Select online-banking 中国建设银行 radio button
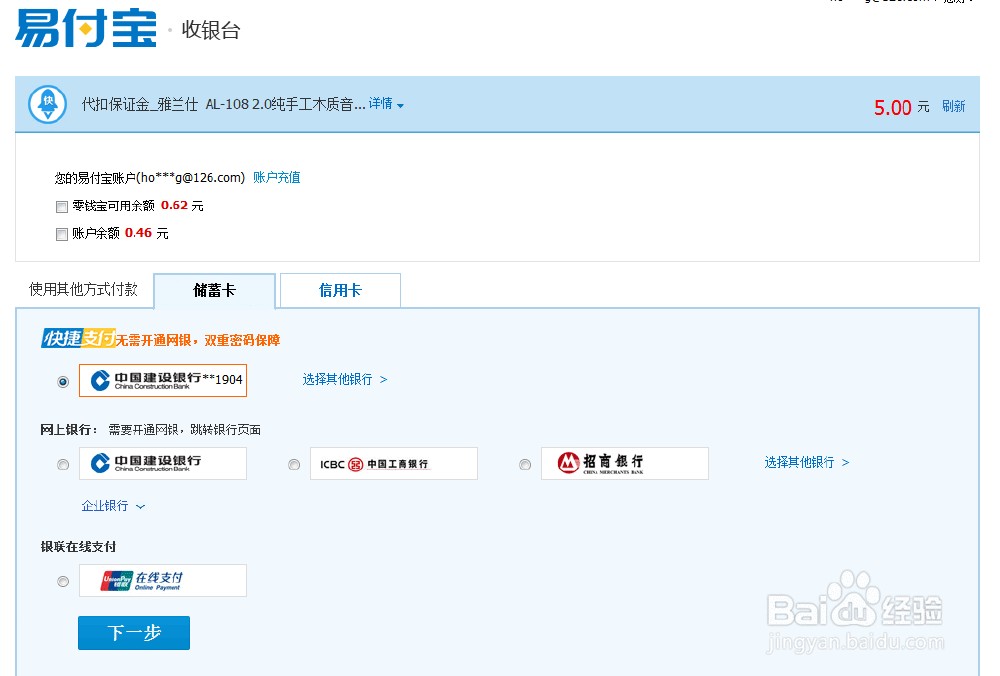Viewport: 1000px width, 676px height. 63,464
